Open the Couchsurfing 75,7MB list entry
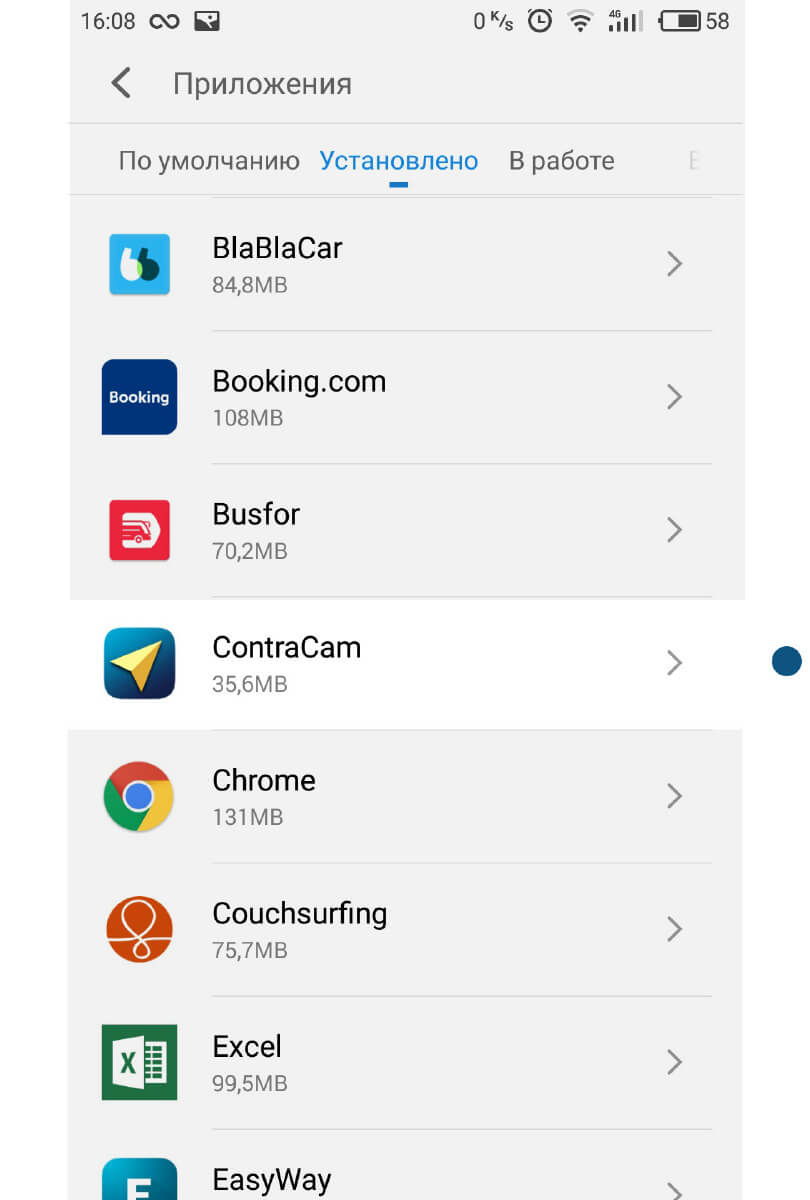 [x=406, y=929]
